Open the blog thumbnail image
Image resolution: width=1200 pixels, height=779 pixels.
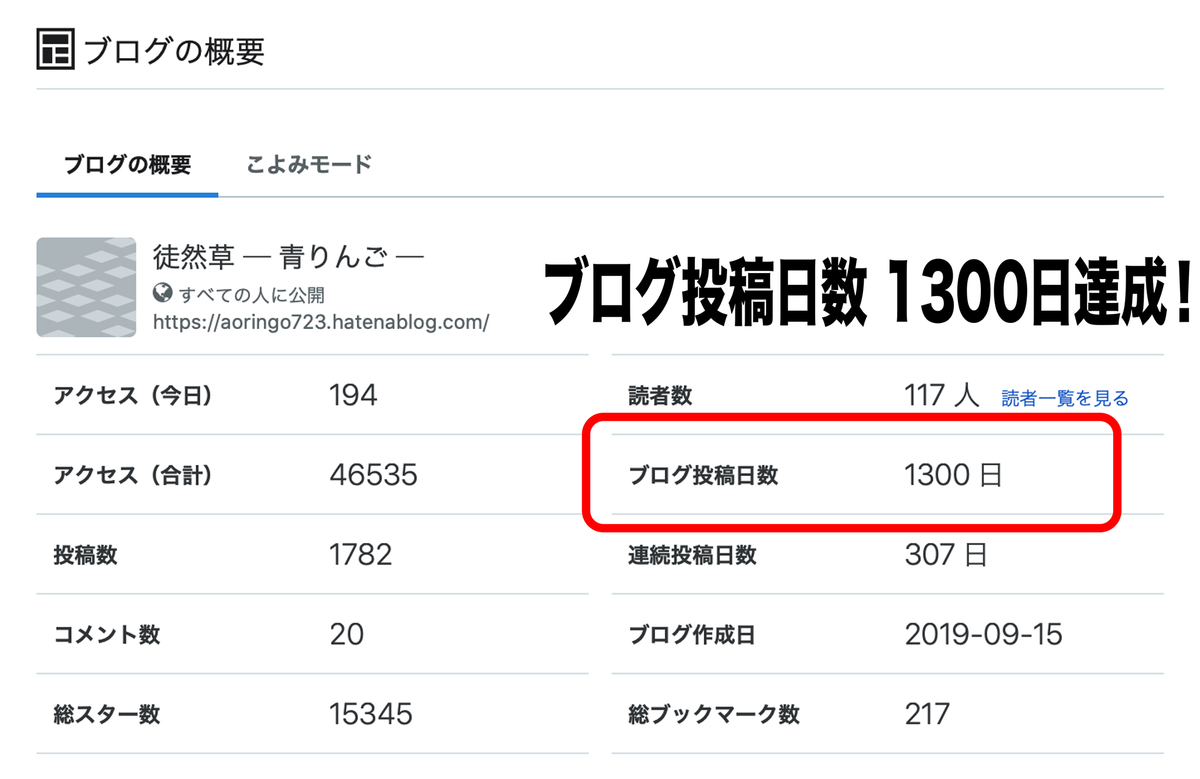pos(86,287)
